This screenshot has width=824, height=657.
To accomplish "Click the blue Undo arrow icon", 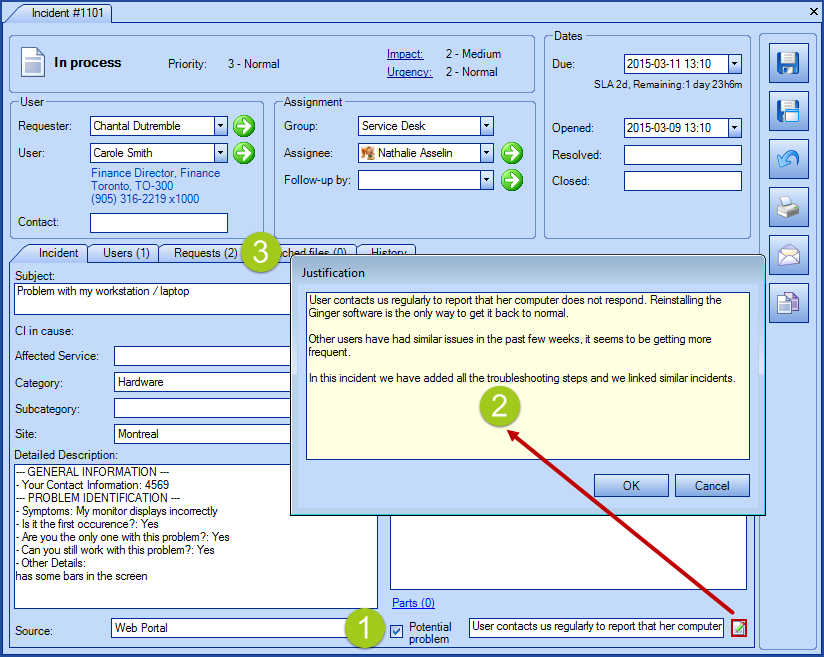I will pos(788,159).
